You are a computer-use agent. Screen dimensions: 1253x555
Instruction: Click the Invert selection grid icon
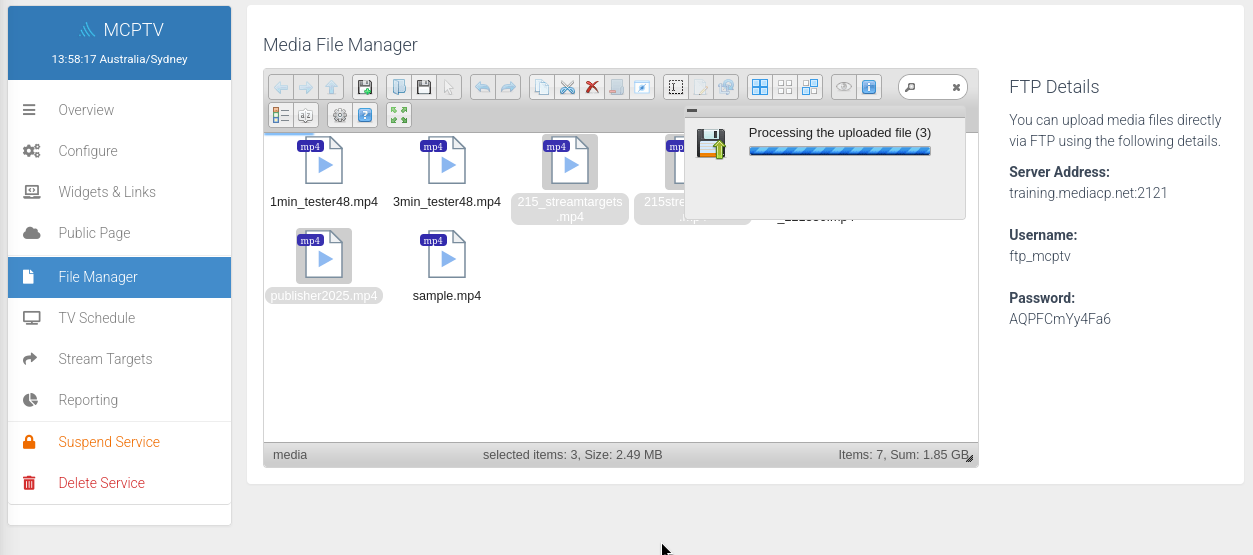[810, 87]
